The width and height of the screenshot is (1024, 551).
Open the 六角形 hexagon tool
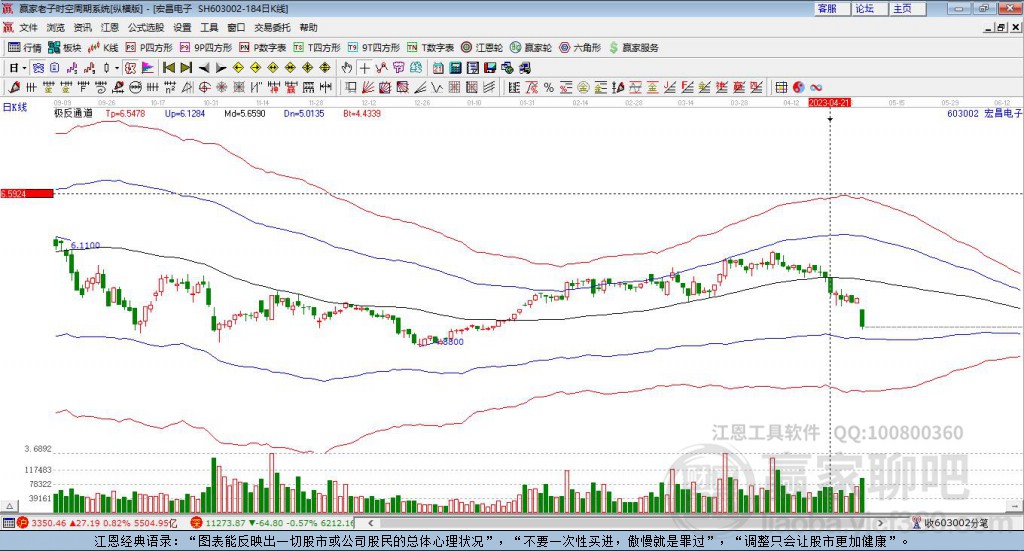tap(580, 48)
